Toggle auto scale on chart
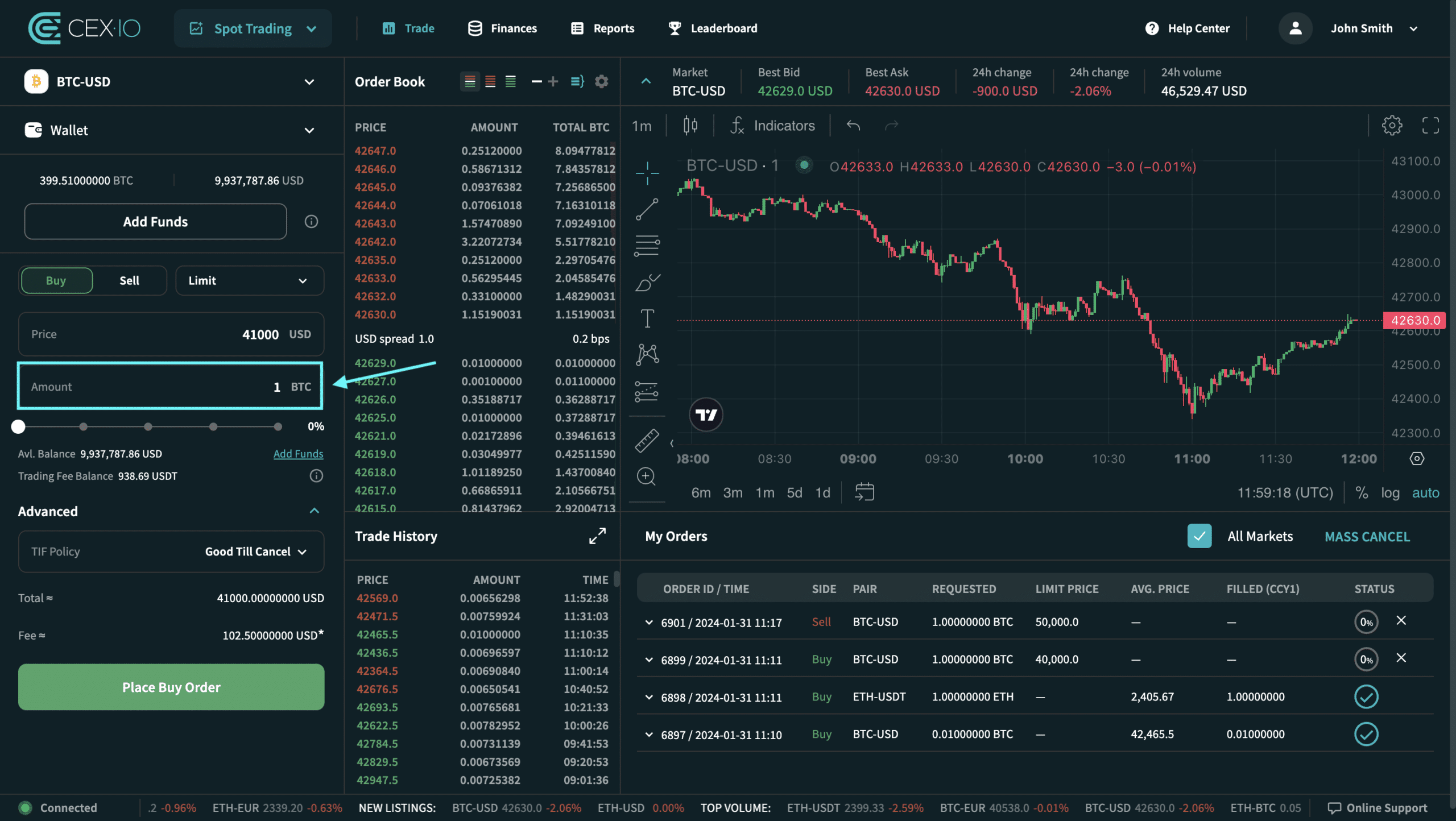Viewport: 1456px width, 821px height. point(1425,492)
